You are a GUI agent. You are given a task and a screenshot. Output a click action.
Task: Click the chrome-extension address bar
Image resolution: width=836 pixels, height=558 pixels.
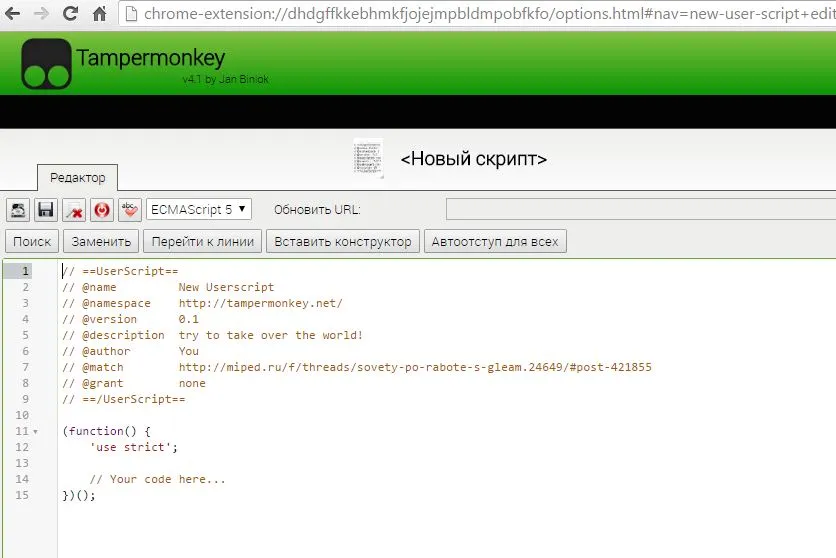pos(477,14)
